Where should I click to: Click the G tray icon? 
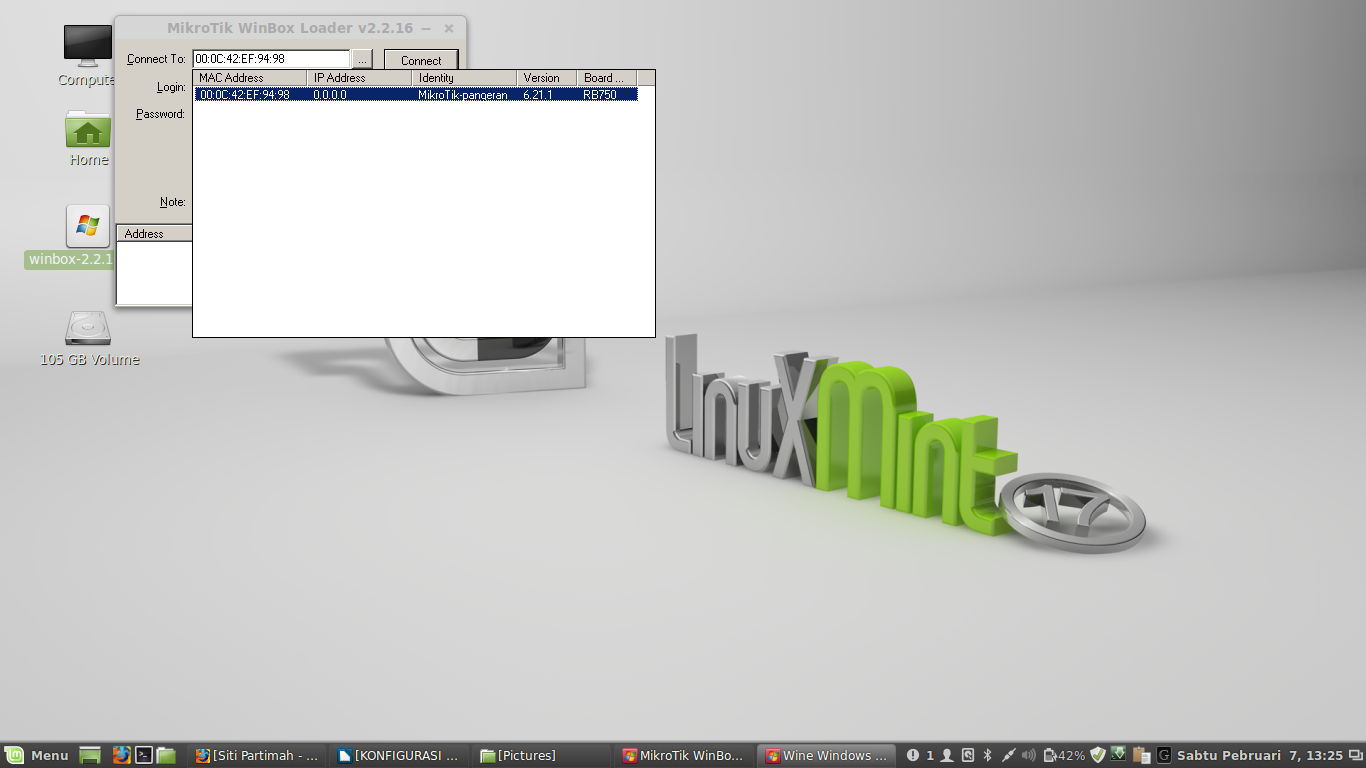click(x=1164, y=755)
